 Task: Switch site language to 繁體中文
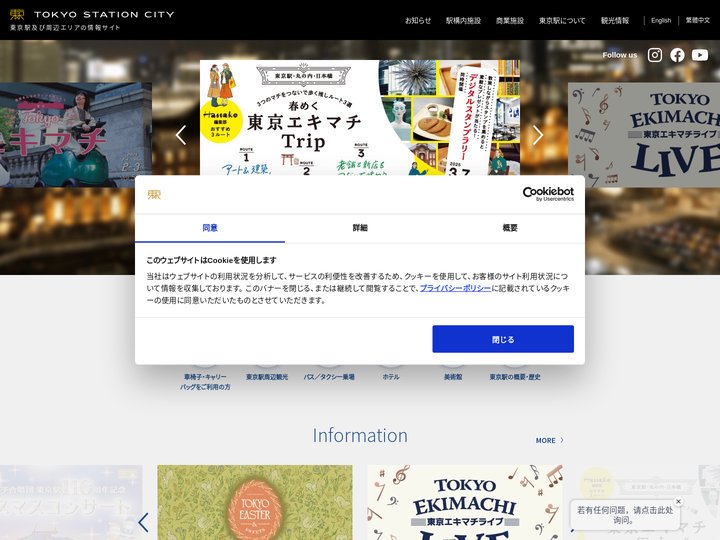(698, 21)
